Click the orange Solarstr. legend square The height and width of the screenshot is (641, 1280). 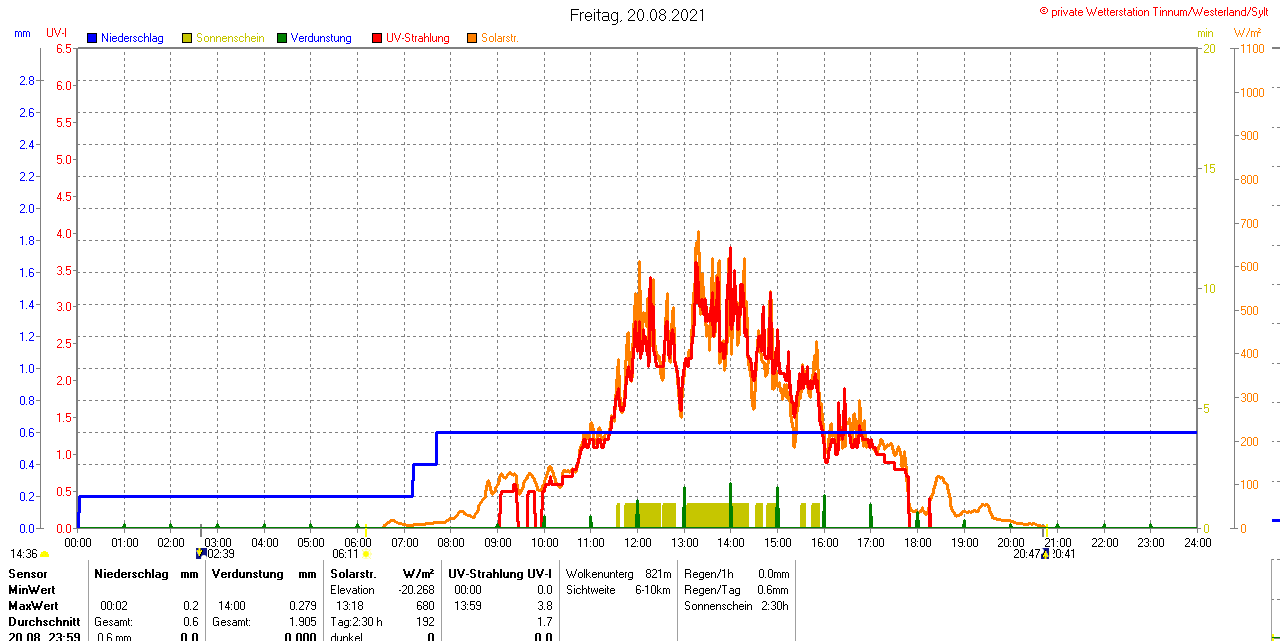(472, 38)
